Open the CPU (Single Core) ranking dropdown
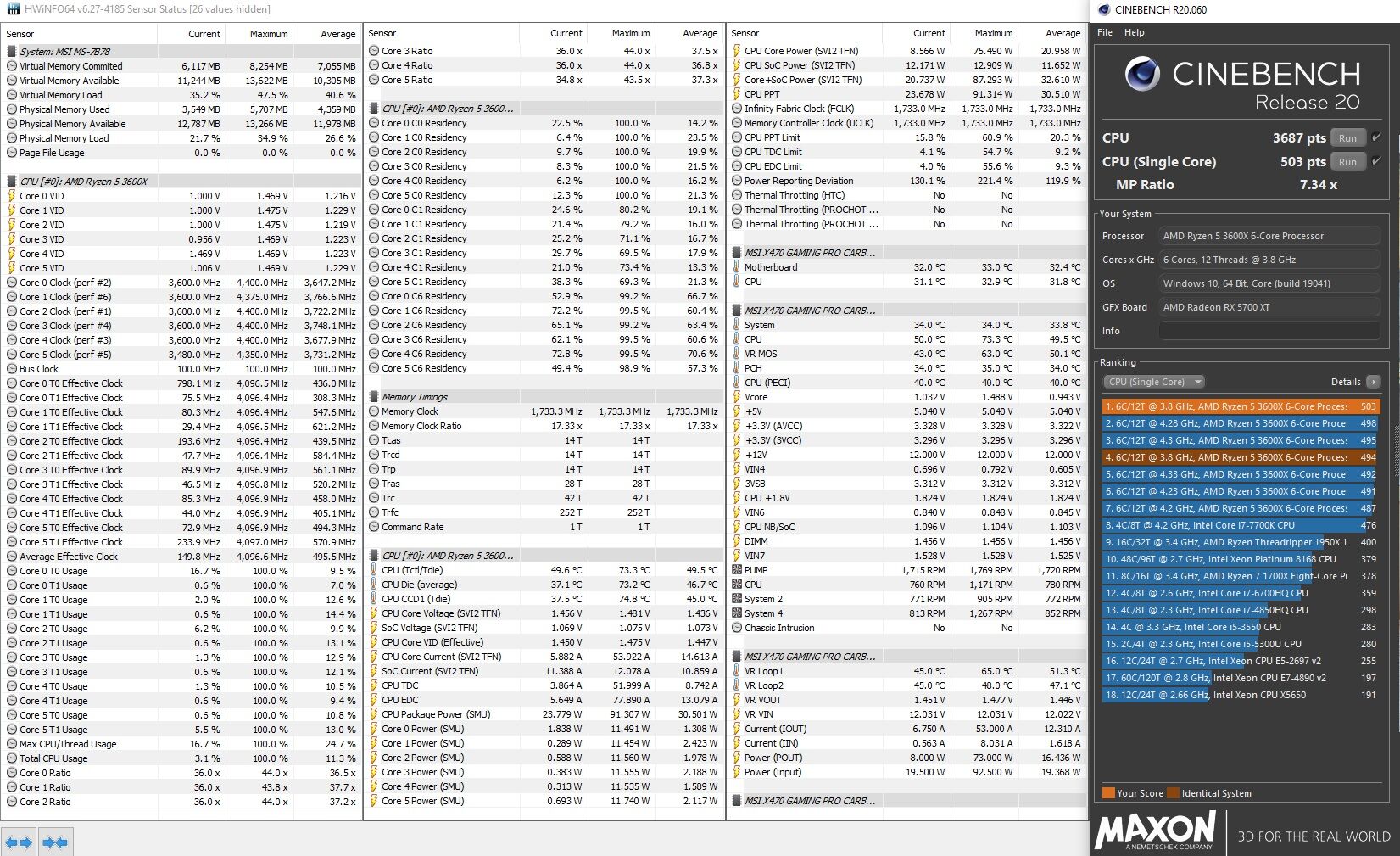Image resolution: width=1400 pixels, height=856 pixels. (1153, 382)
